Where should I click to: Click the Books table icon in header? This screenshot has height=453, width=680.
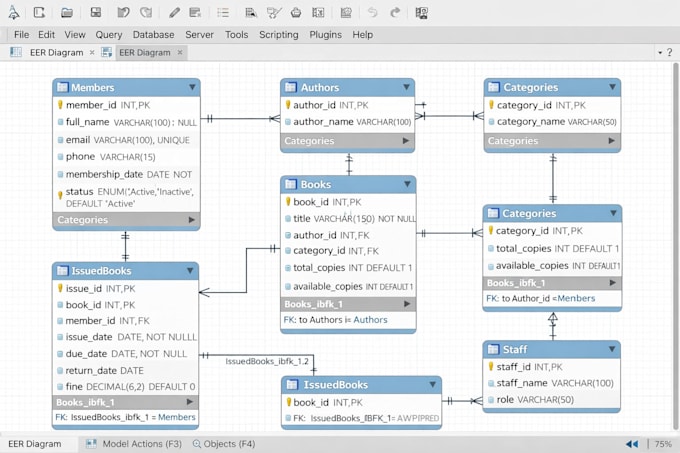pyautogui.click(x=290, y=184)
